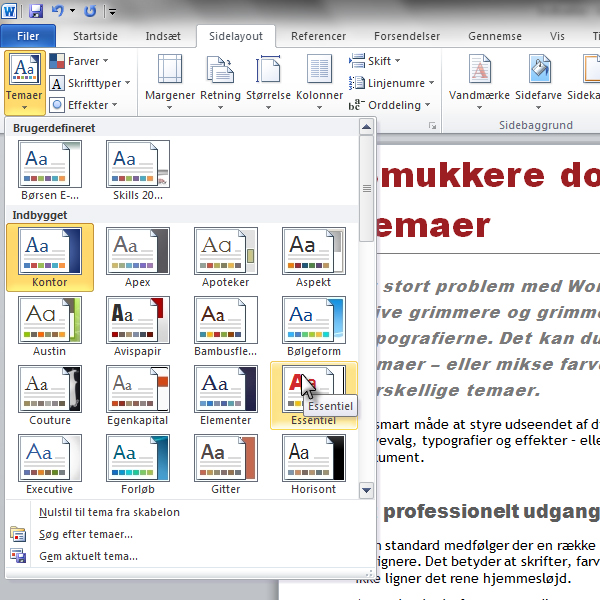Expand the Skrifttyper fonts dropdown
The height and width of the screenshot is (600, 600).
coord(90,83)
